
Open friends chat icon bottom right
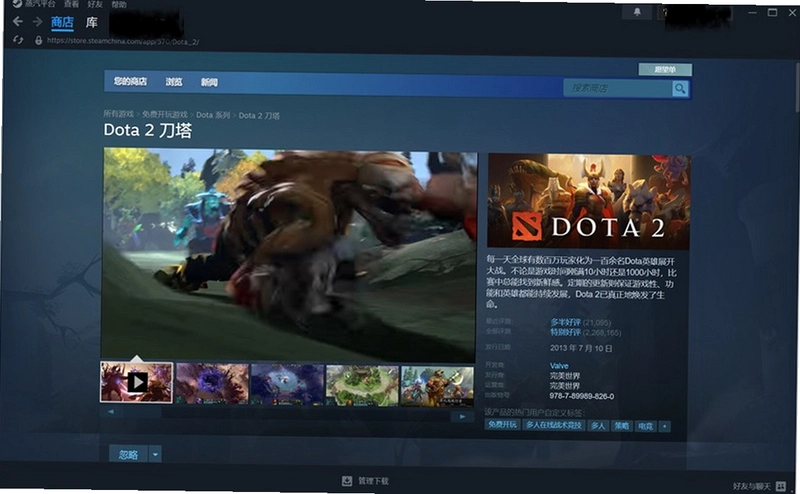781,486
